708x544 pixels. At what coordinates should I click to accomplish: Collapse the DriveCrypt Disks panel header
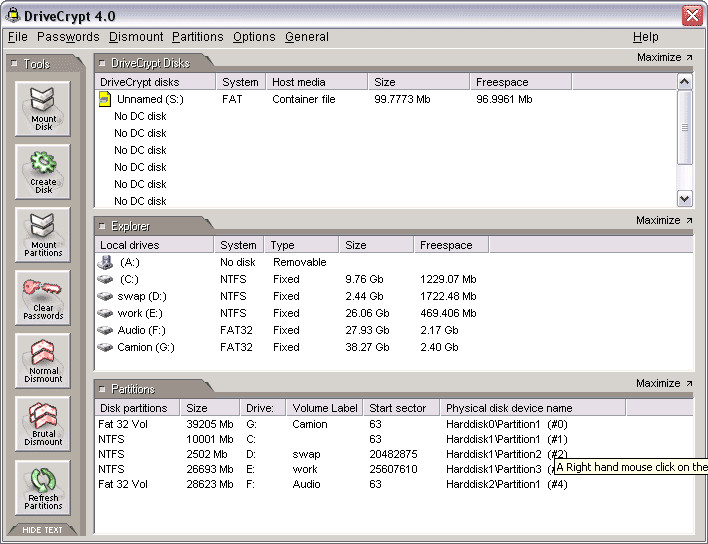(x=102, y=63)
